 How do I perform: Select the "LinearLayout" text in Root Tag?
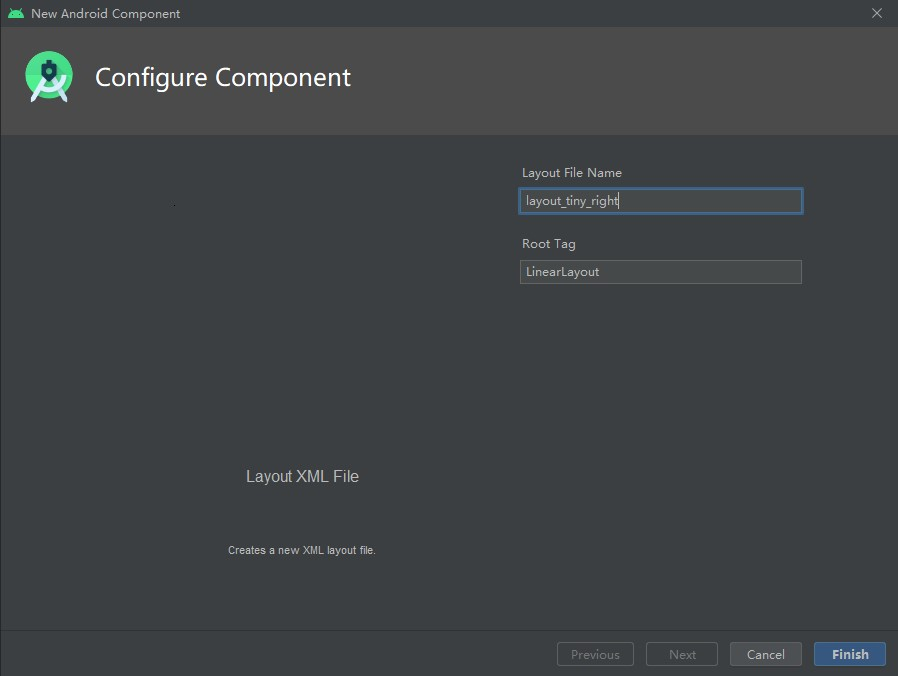562,272
